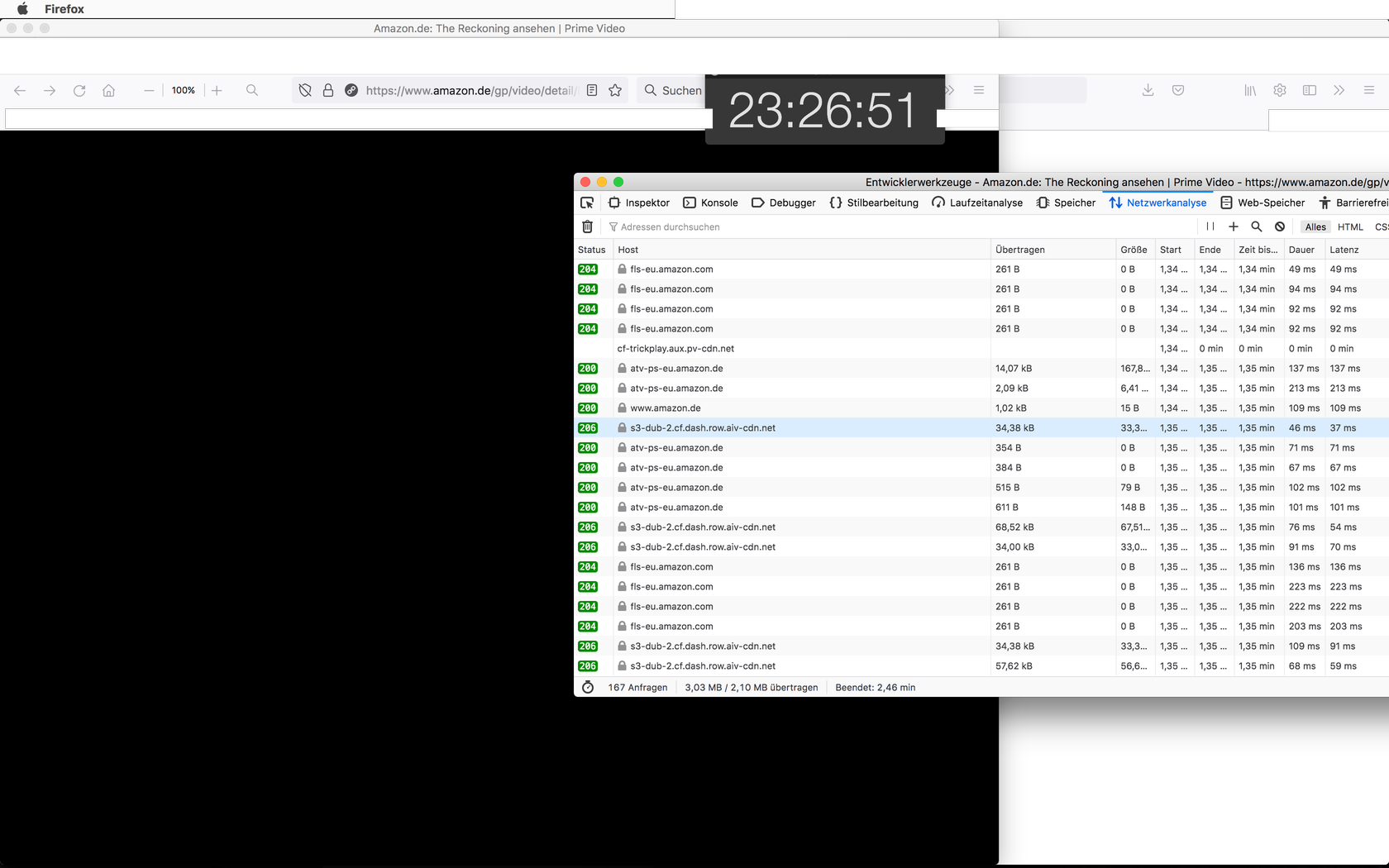Open the front Firefox window hamburger menu
The image size is (1389, 868).
pos(979,90)
